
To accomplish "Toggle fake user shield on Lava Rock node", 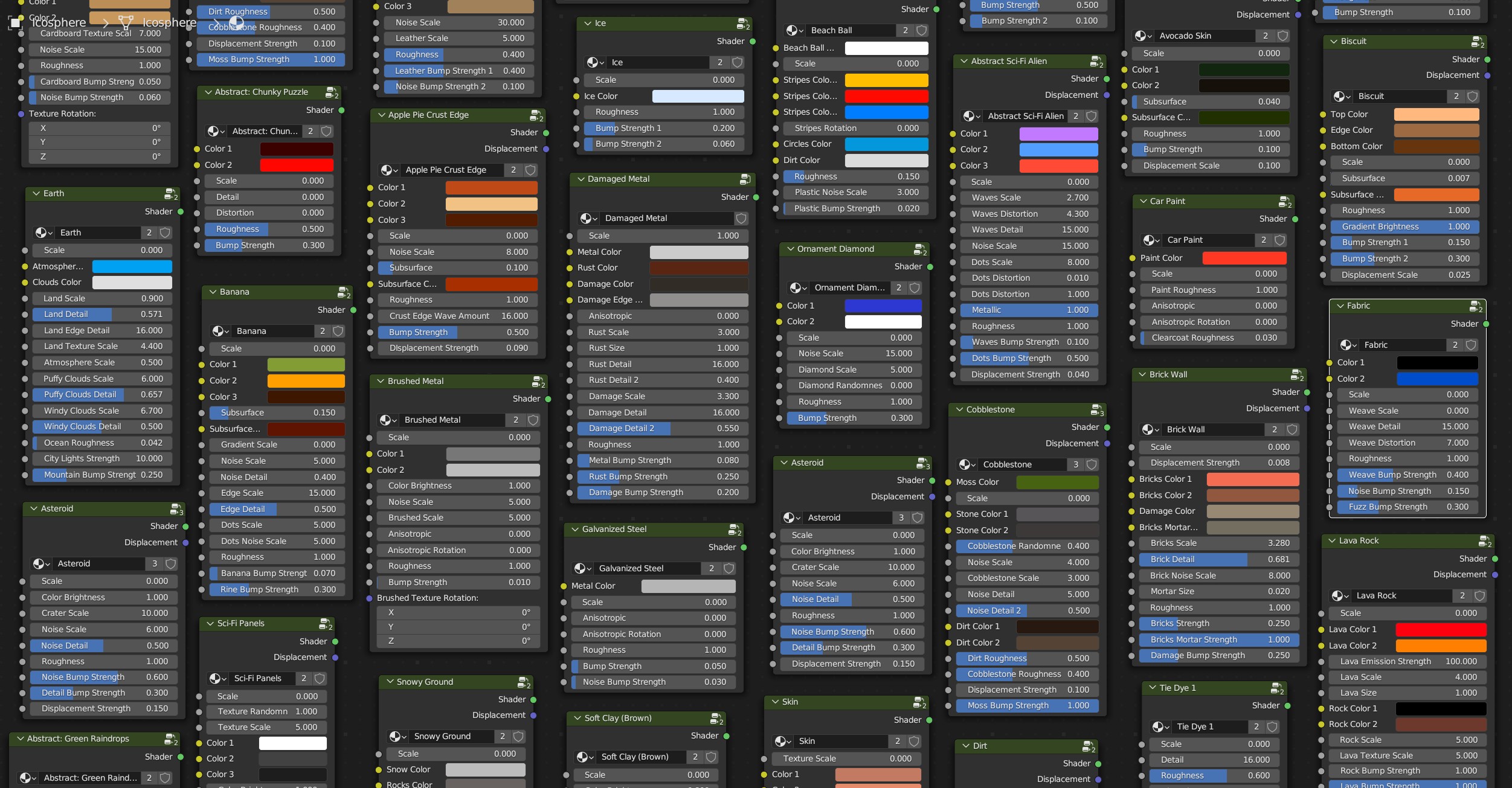I will click(1479, 596).
